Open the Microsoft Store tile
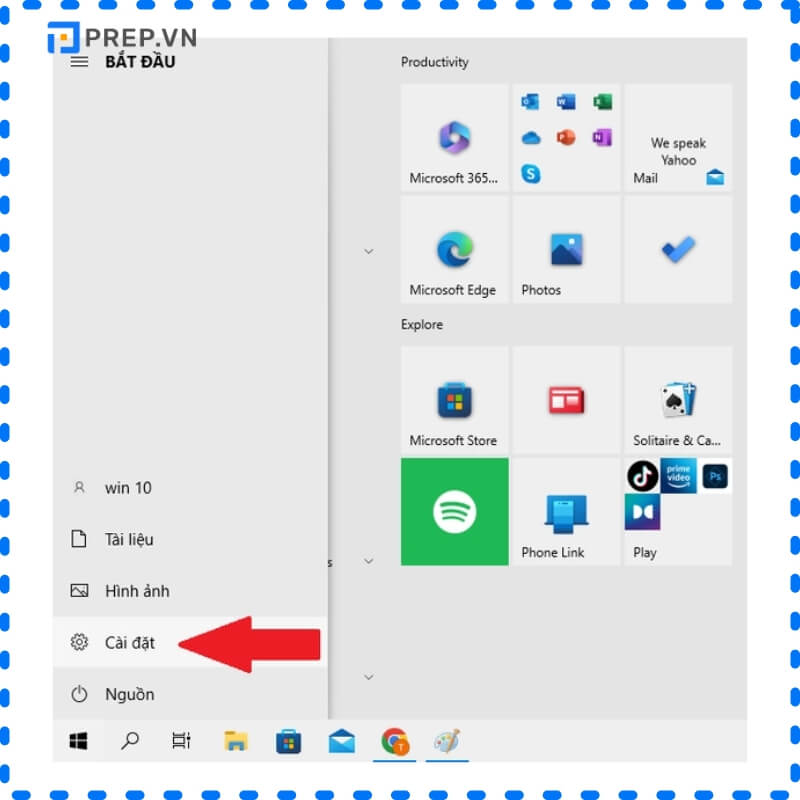This screenshot has width=800, height=800. pos(454,400)
